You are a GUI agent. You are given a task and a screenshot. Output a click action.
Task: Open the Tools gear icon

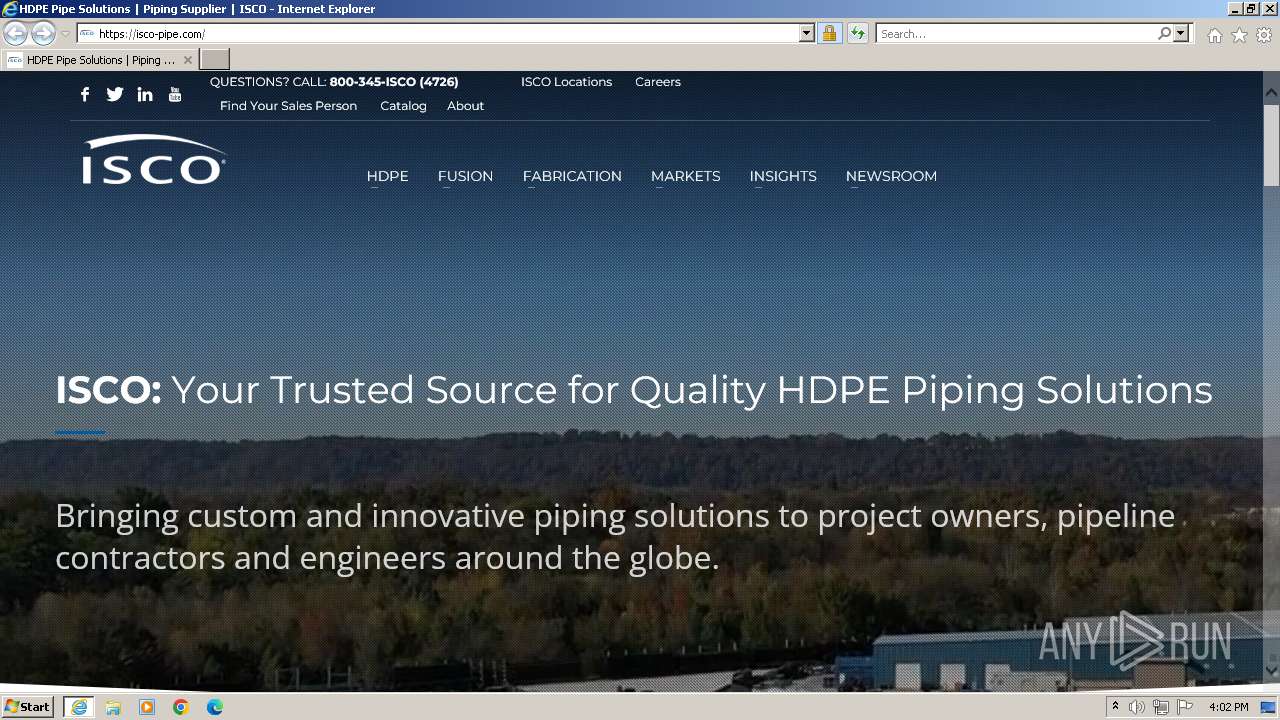tap(1264, 35)
